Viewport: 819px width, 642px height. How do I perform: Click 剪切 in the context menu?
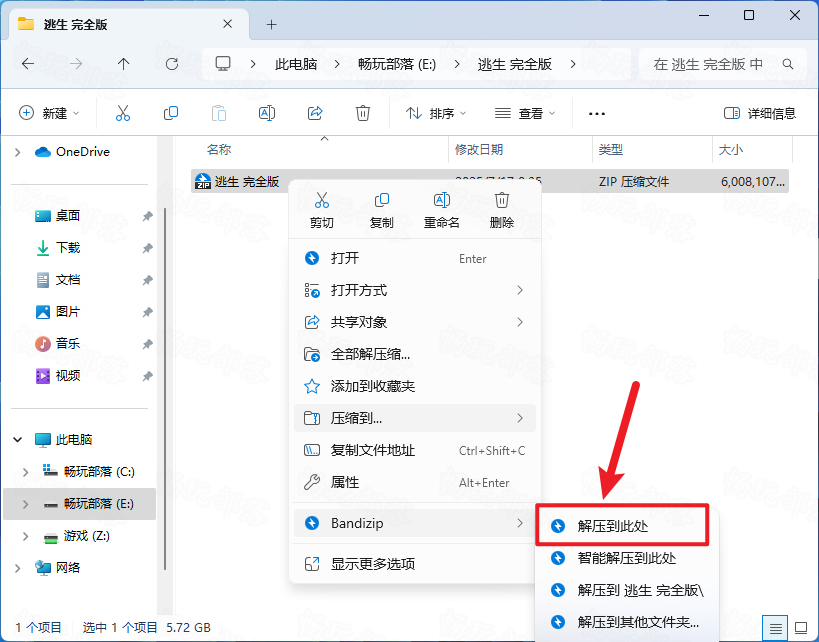(321, 210)
